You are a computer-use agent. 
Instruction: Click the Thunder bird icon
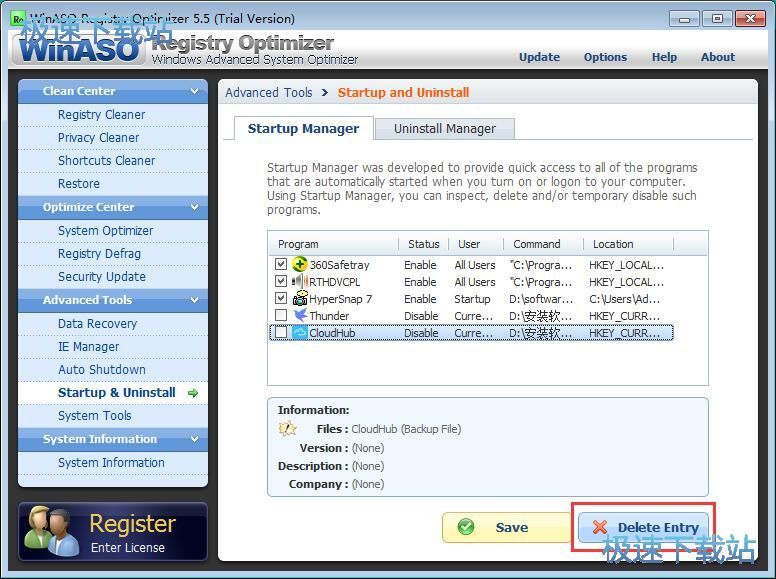[299, 315]
